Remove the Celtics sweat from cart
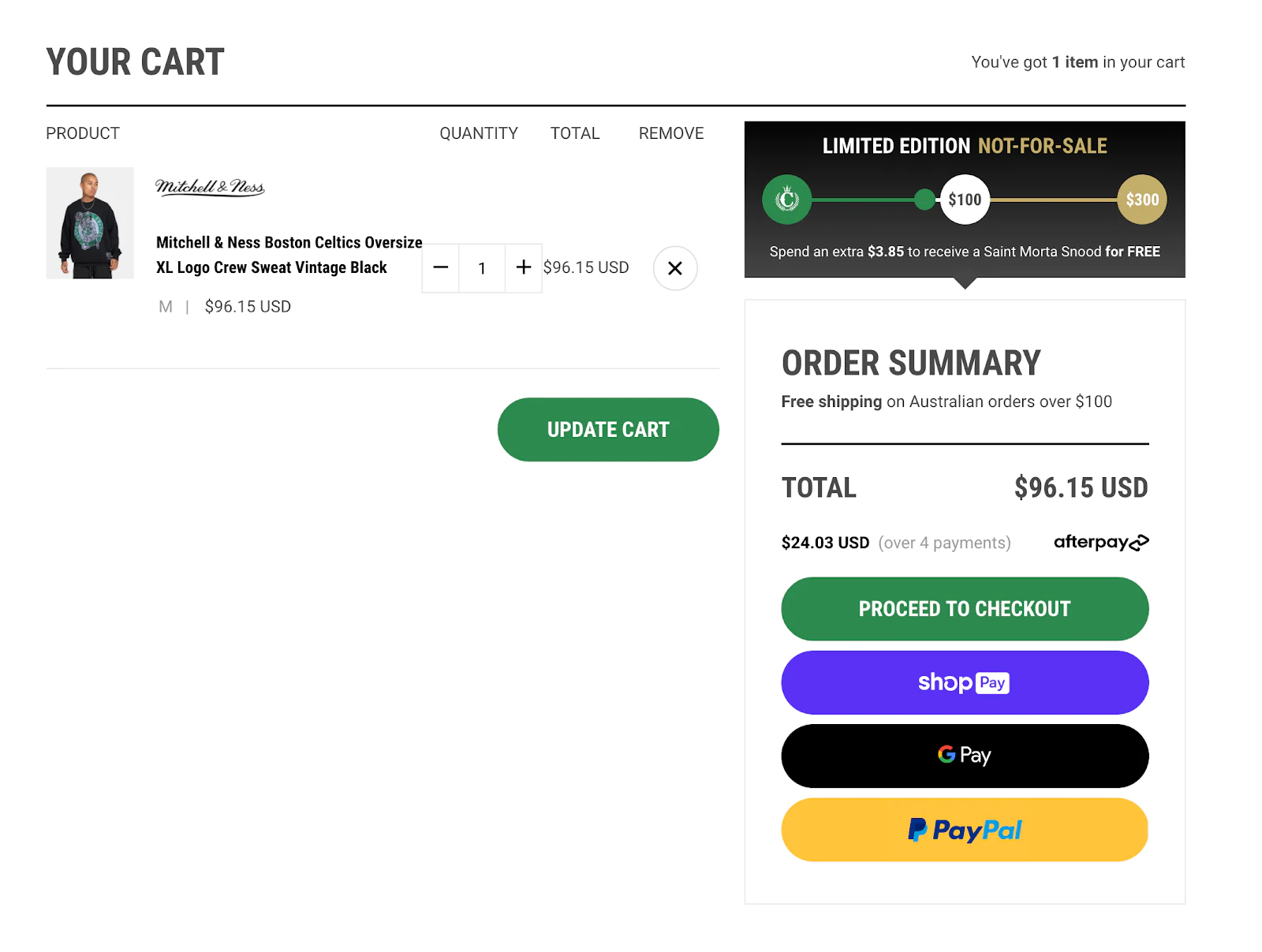This screenshot has height=952, width=1262. pyautogui.click(x=675, y=268)
